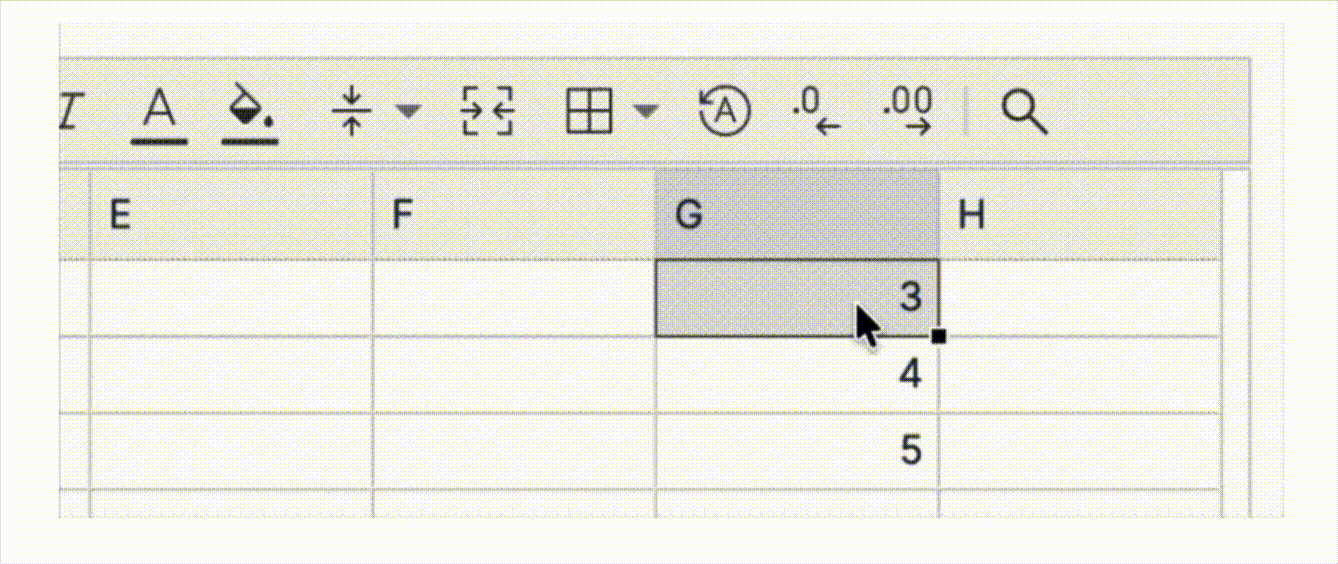Image resolution: width=1338 pixels, height=564 pixels.
Task: Select column F header
Action: coord(514,216)
